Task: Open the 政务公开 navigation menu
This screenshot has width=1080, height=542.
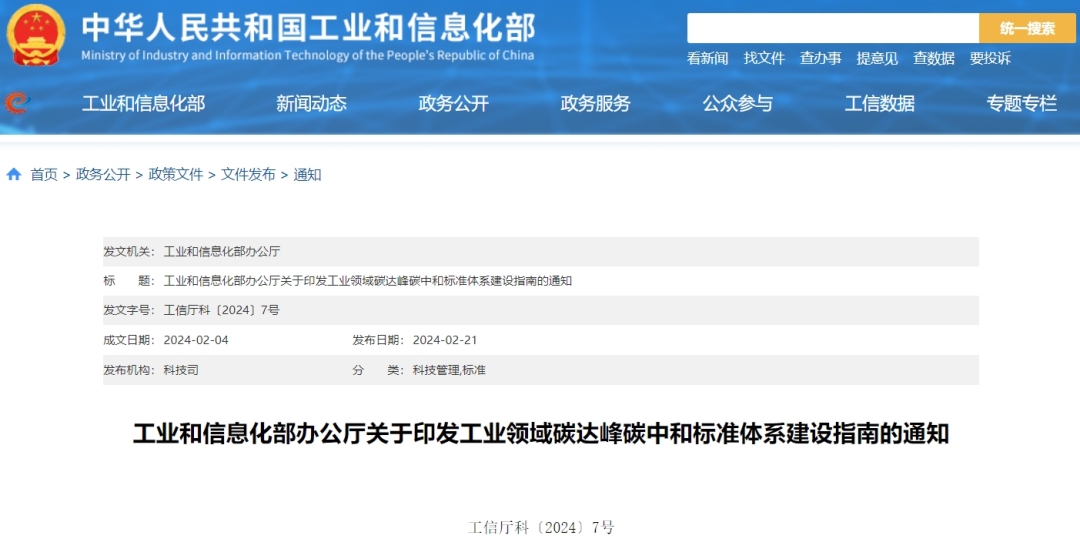Action: (x=453, y=103)
